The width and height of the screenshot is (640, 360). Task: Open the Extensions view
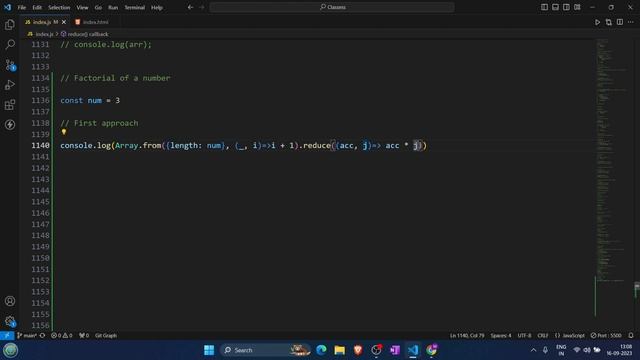(10, 104)
